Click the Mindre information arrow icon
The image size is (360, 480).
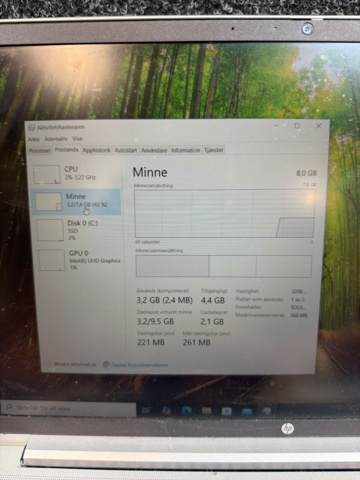click(x=48, y=364)
